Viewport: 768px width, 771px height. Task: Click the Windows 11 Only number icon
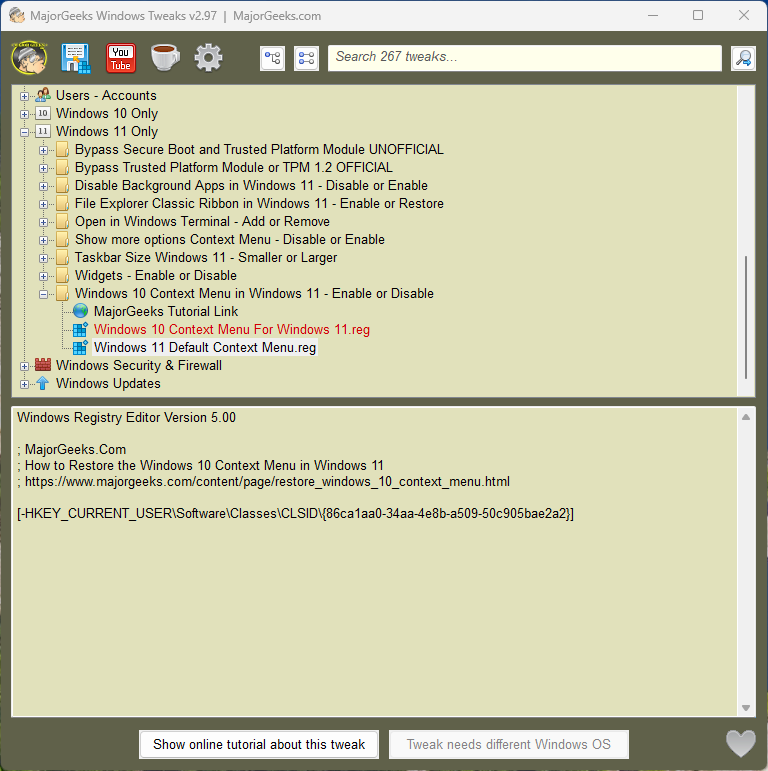pos(43,131)
